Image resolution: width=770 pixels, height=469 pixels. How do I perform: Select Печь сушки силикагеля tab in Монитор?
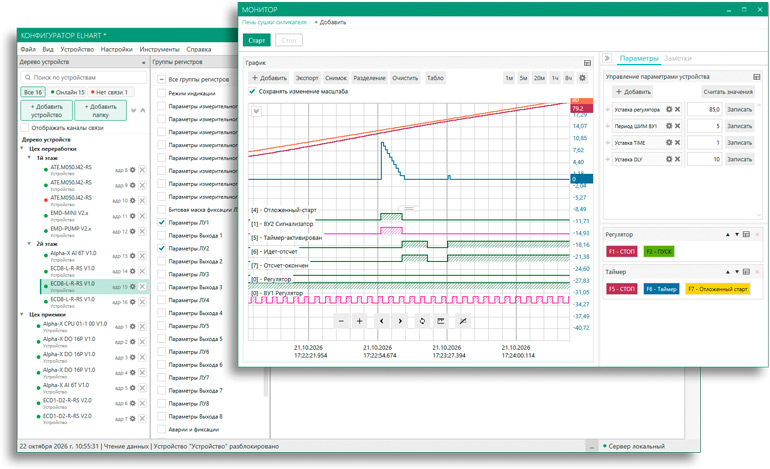pyautogui.click(x=274, y=22)
